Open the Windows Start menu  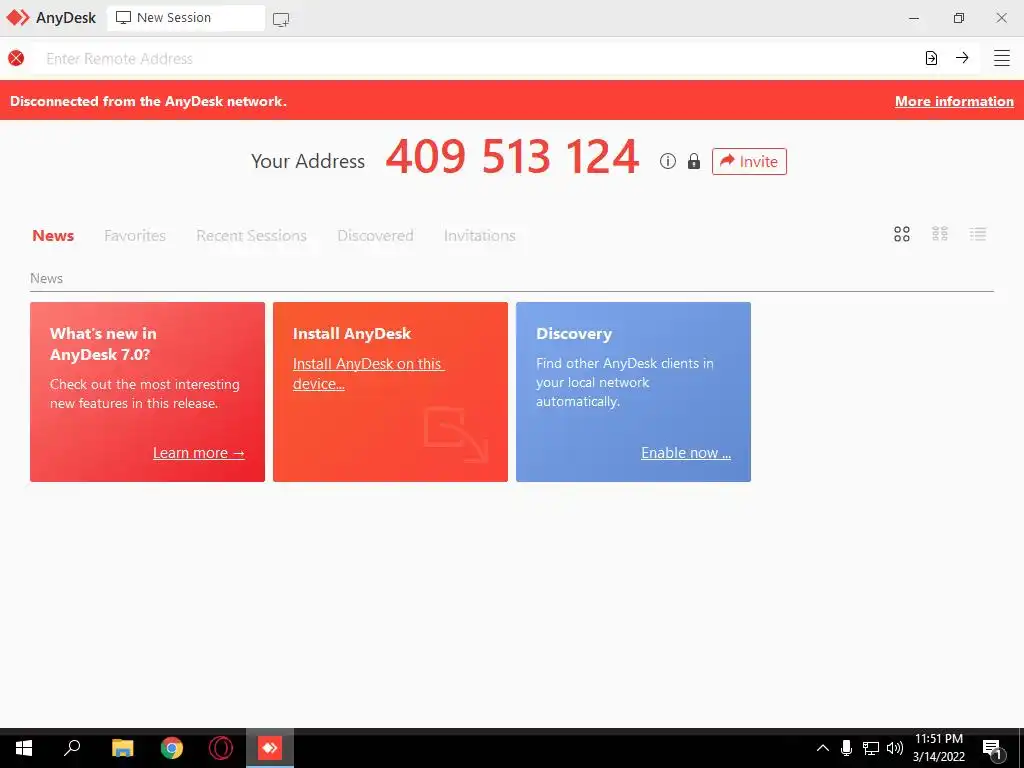(x=24, y=748)
